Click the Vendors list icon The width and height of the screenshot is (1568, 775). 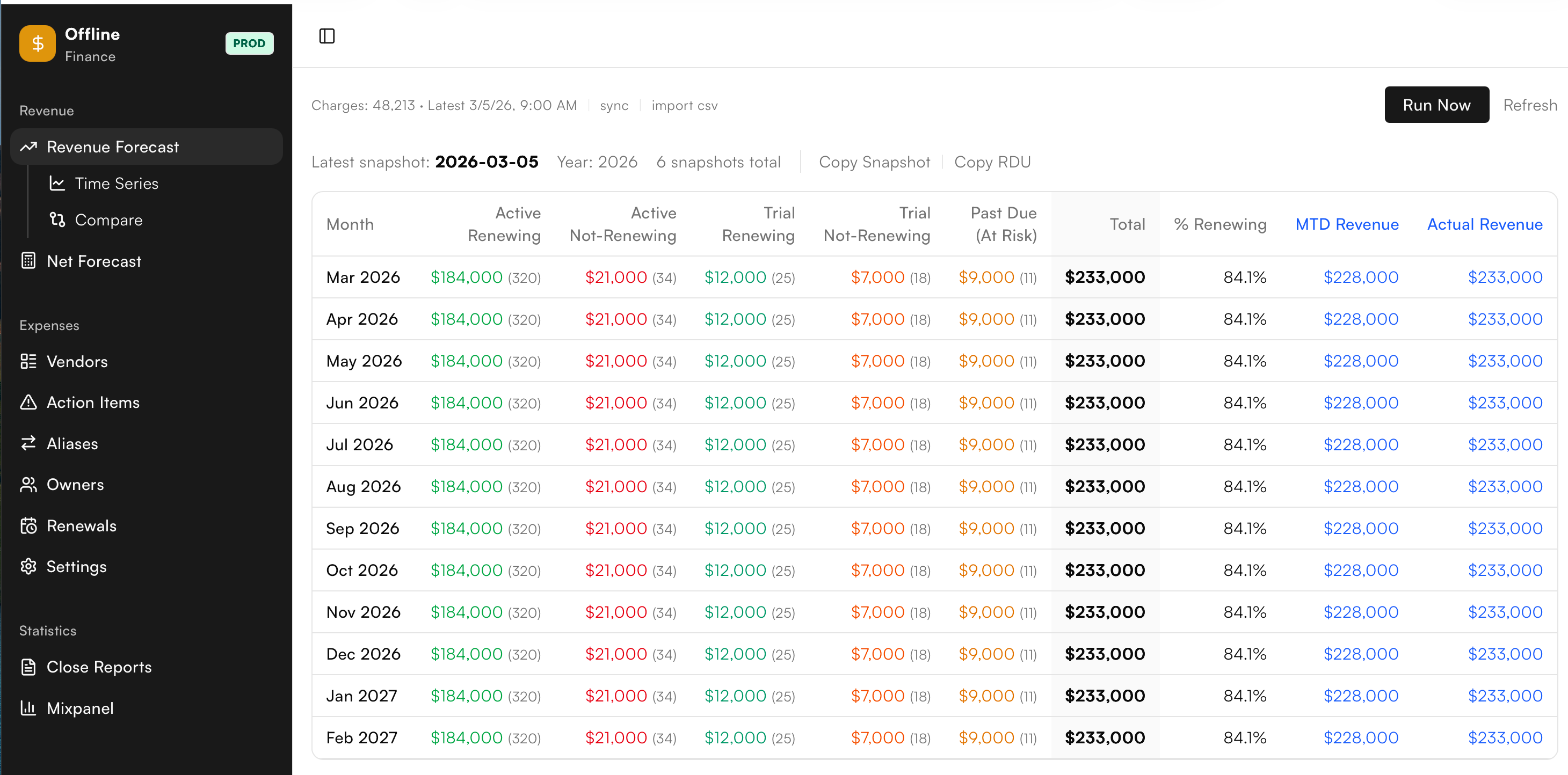[28, 361]
